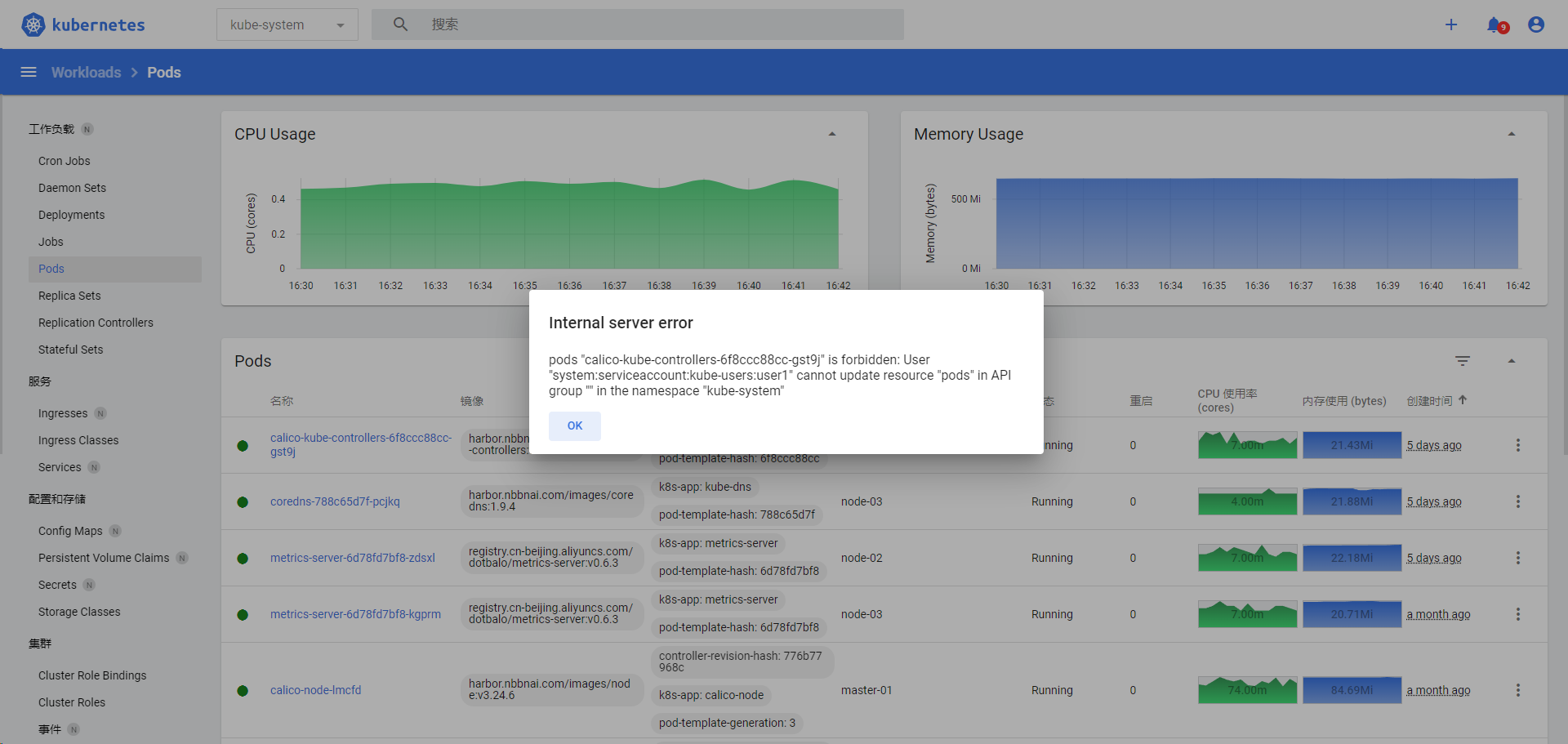The height and width of the screenshot is (744, 1568).
Task: Collapse the Pods list card
Action: (1512, 361)
